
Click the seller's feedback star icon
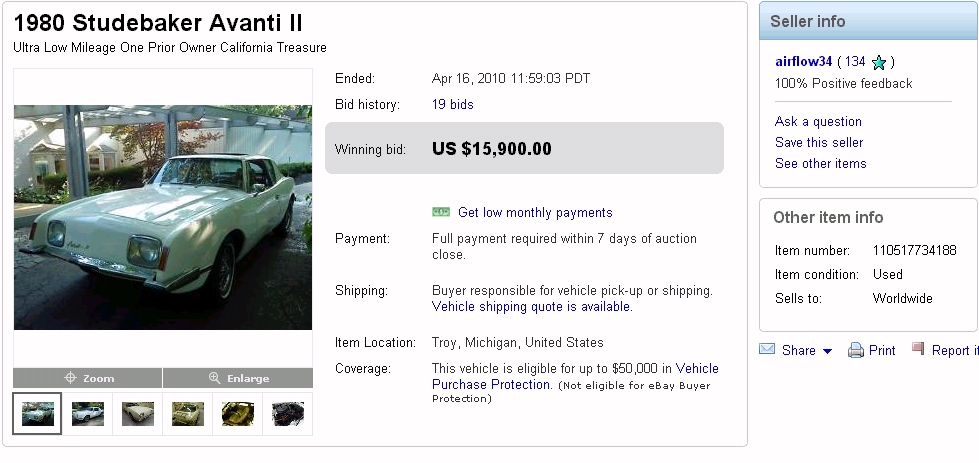[879, 62]
